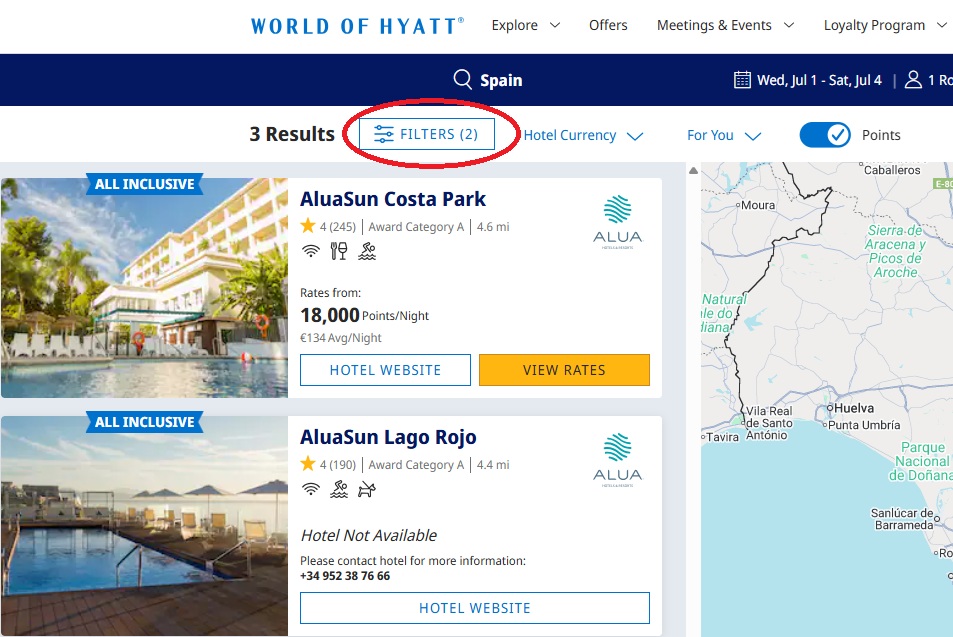Viewport: 953px width, 637px height.
Task: Click the pet-friendly icon for Lago Rojo
Action: [366, 489]
